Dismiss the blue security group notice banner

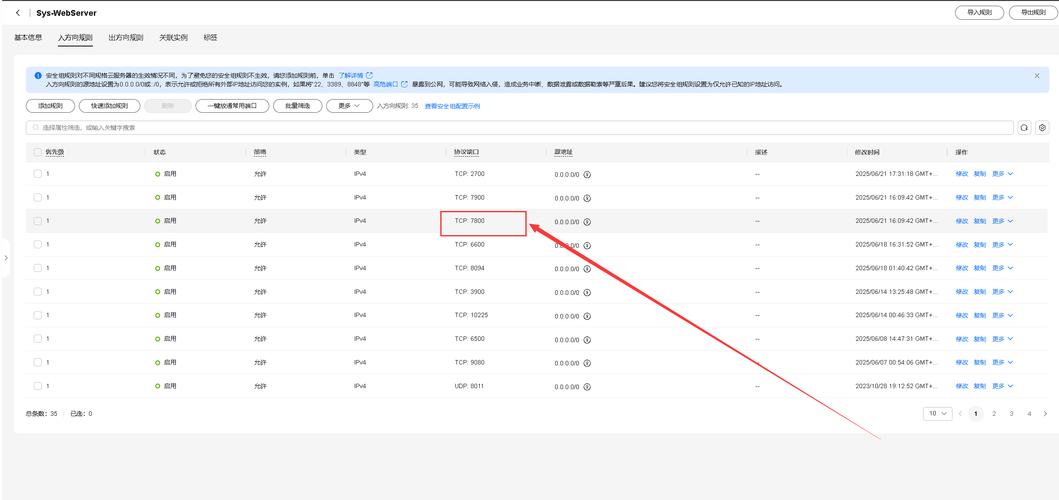tap(1037, 76)
